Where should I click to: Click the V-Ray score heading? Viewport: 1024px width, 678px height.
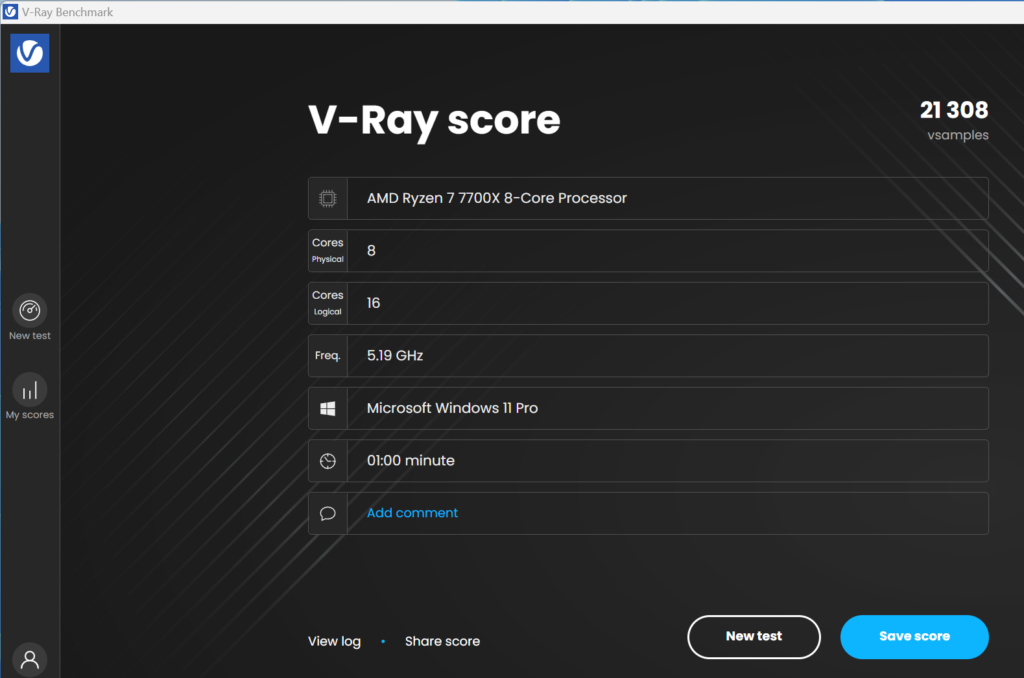434,121
